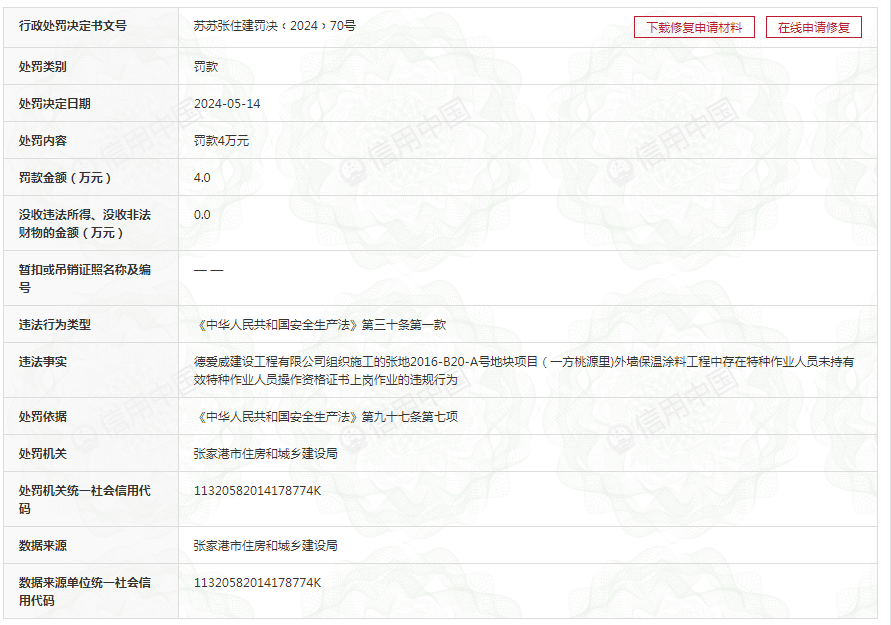Click the 下载修复申请材料 button
Viewport: 891px width, 625px height.
point(694,27)
